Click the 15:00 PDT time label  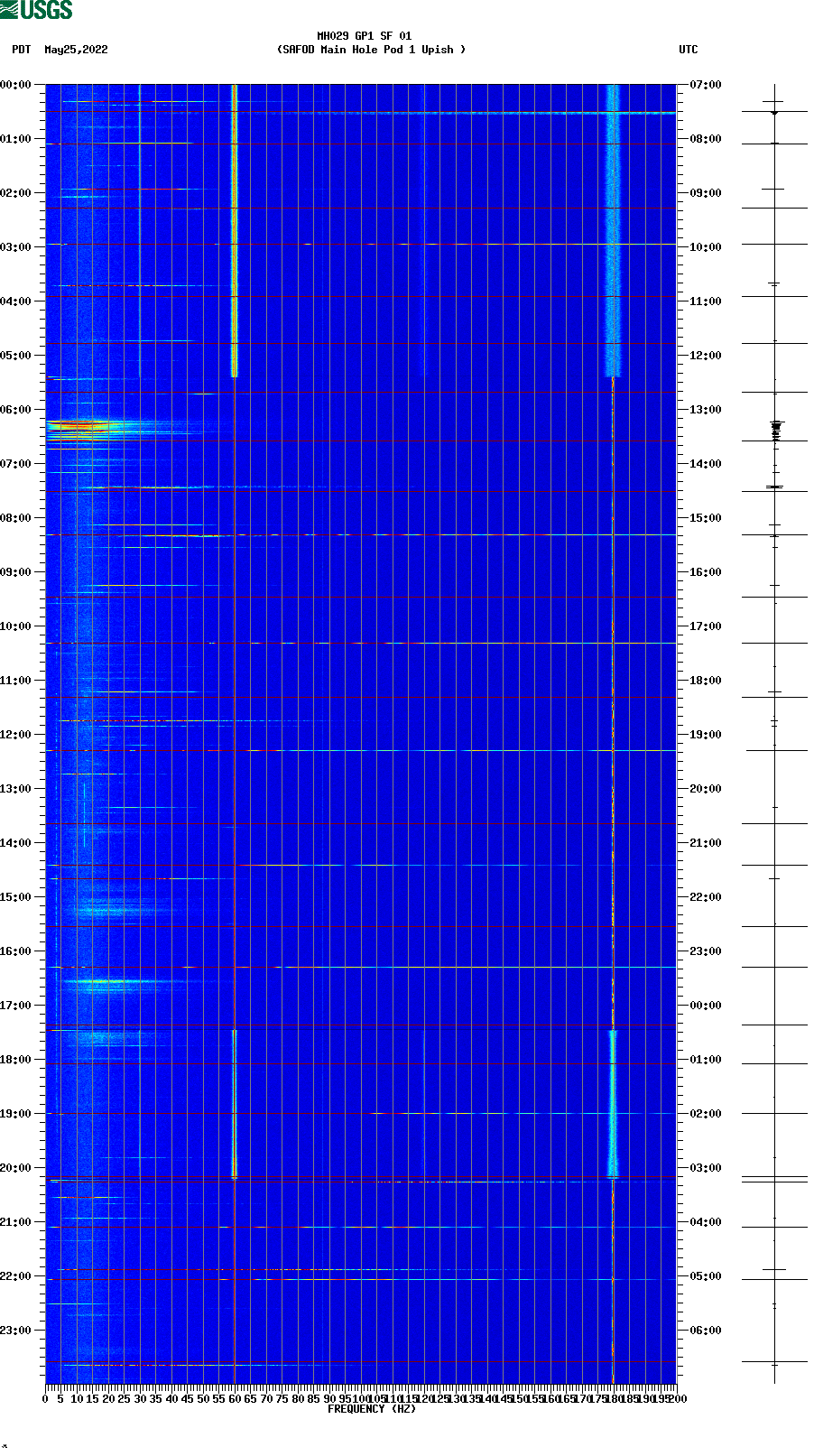point(16,897)
